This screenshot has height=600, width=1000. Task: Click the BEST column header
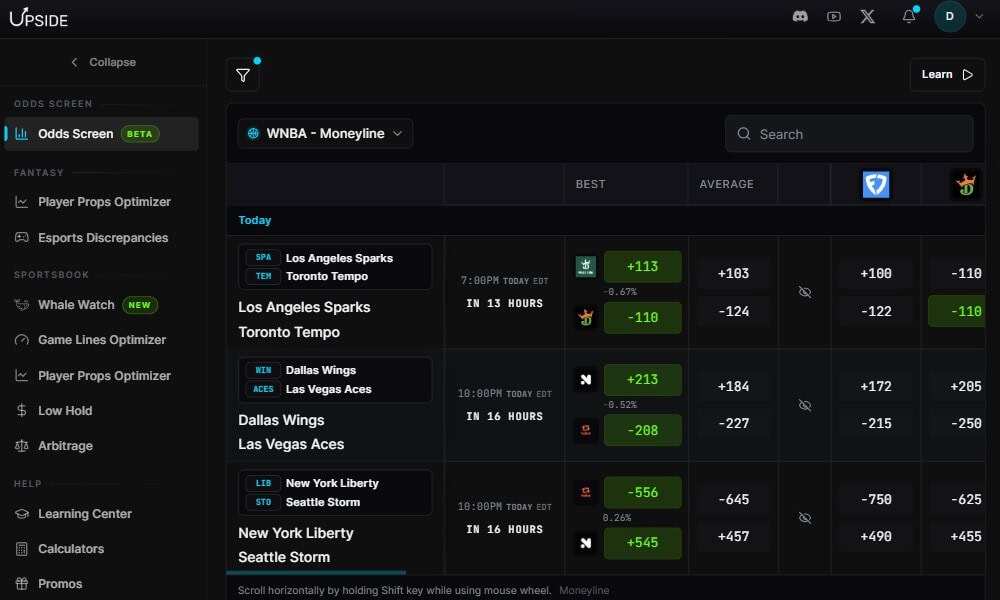(x=591, y=184)
